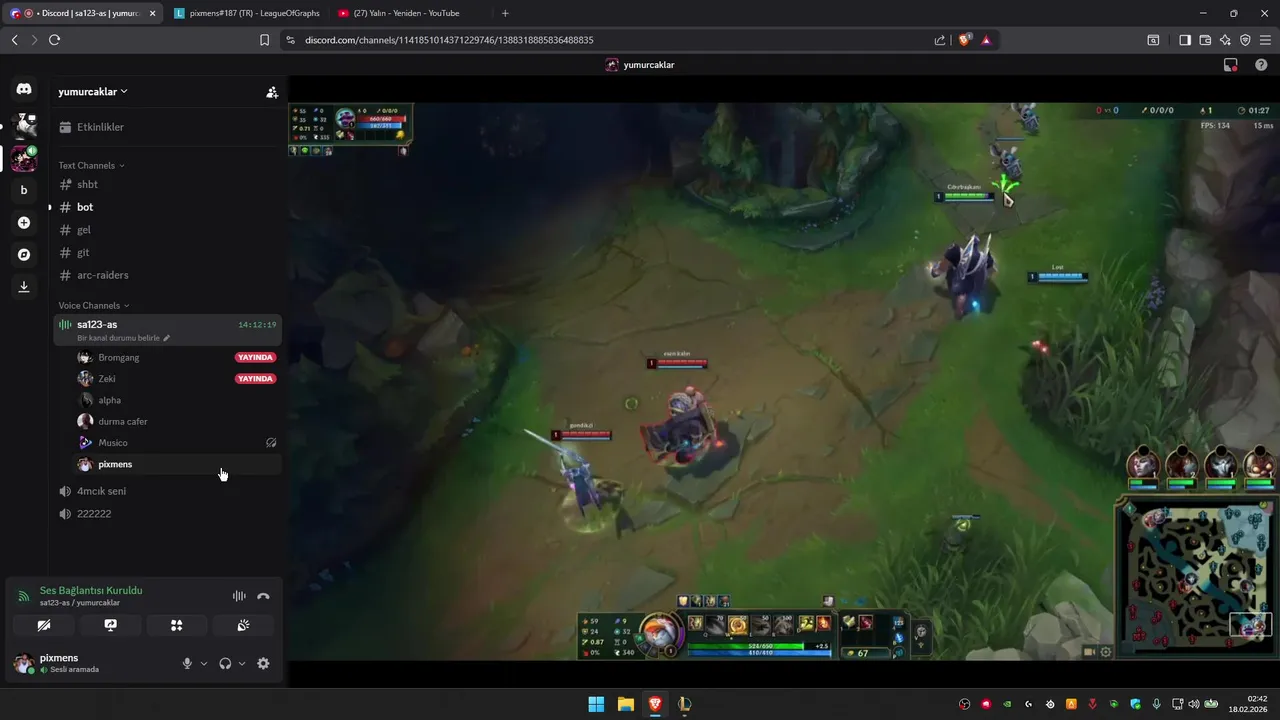The image size is (1280, 720).
Task: Mute the microphone in user panel
Action: (186, 663)
